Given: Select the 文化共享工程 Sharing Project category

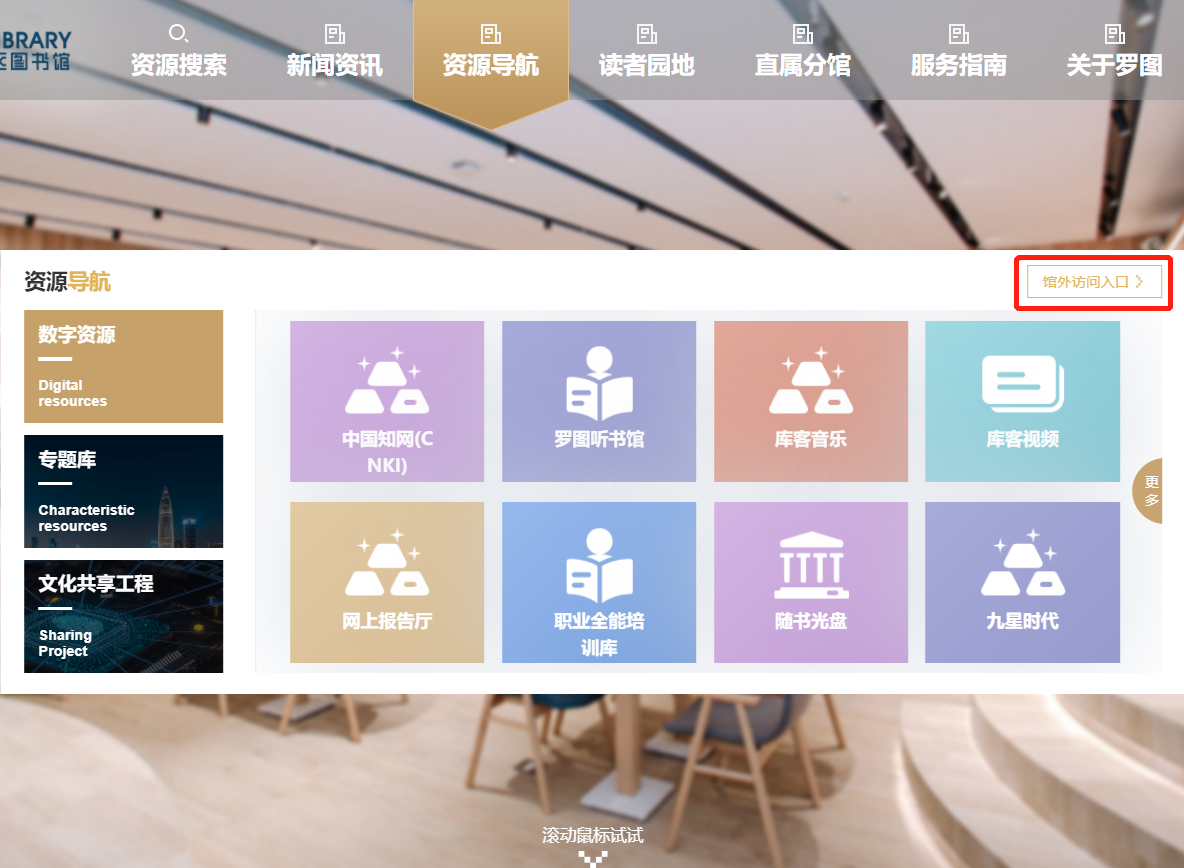Looking at the screenshot, I should coord(123,616).
